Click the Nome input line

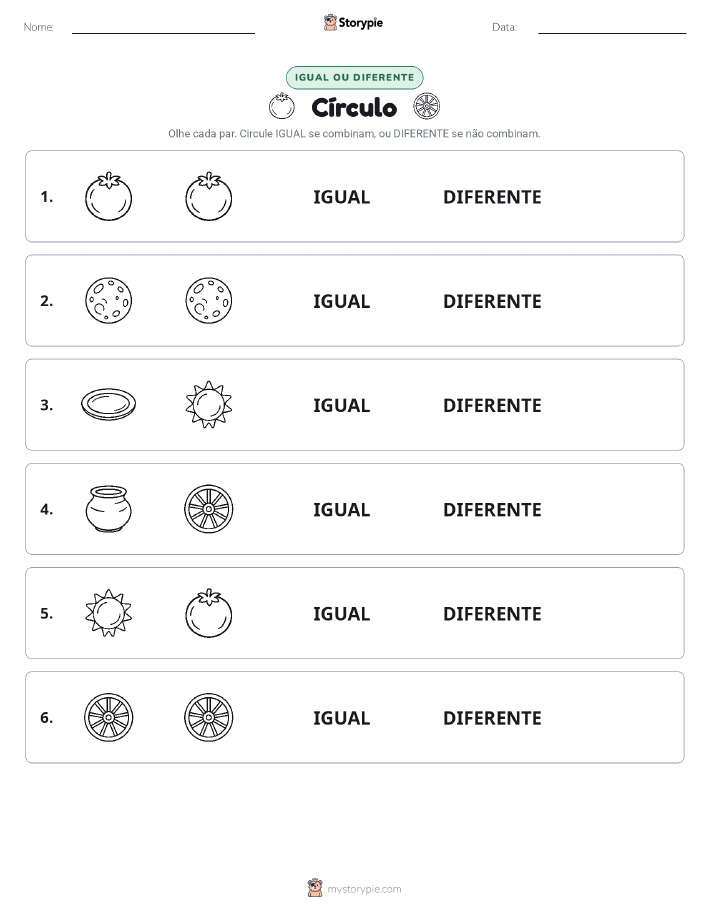(163, 28)
